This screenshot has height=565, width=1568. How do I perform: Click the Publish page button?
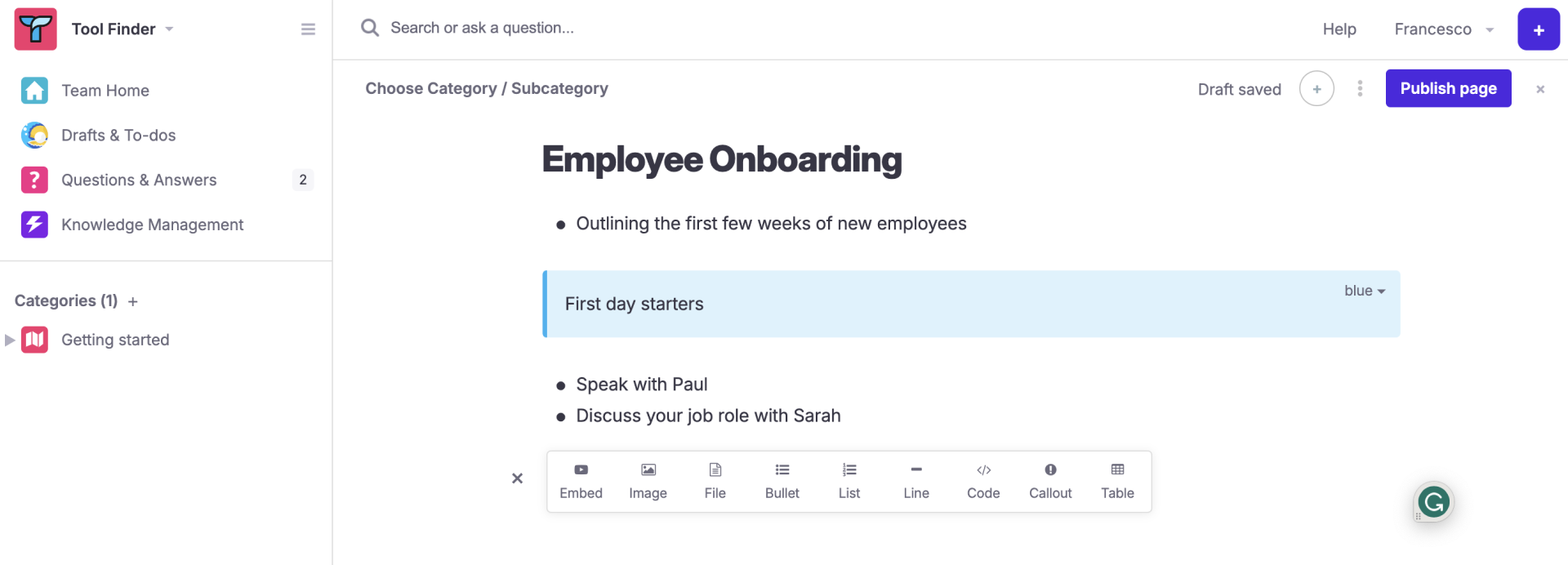[1448, 88]
